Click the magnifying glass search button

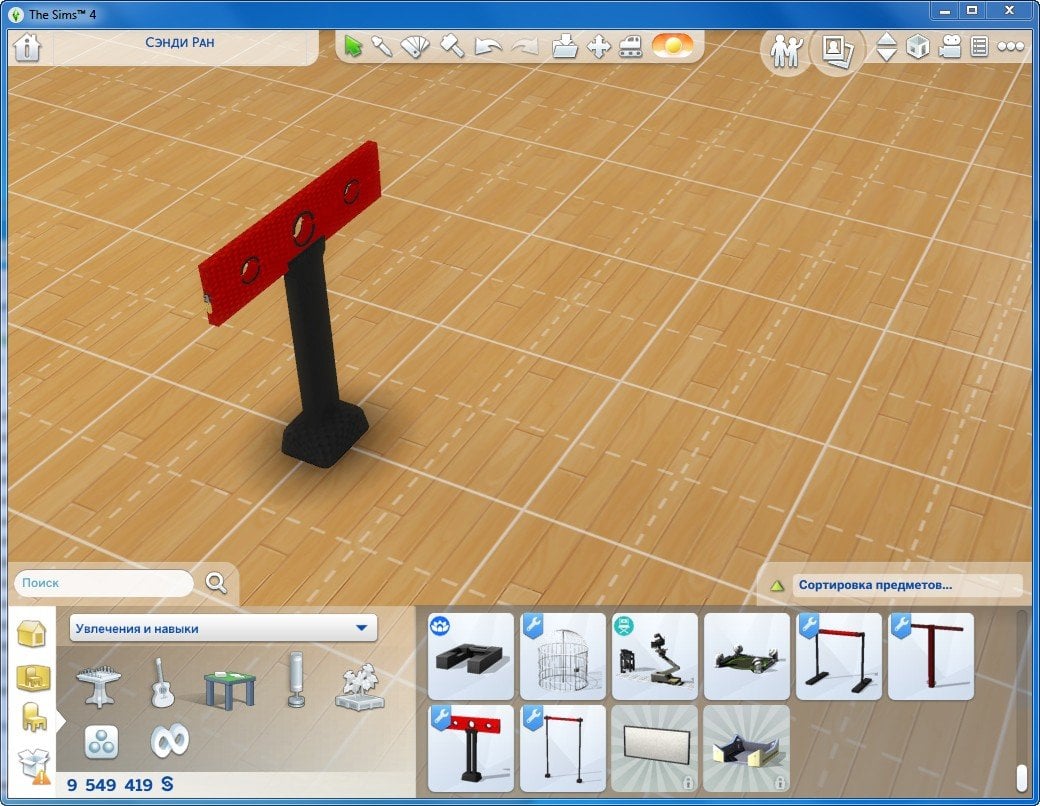click(216, 583)
